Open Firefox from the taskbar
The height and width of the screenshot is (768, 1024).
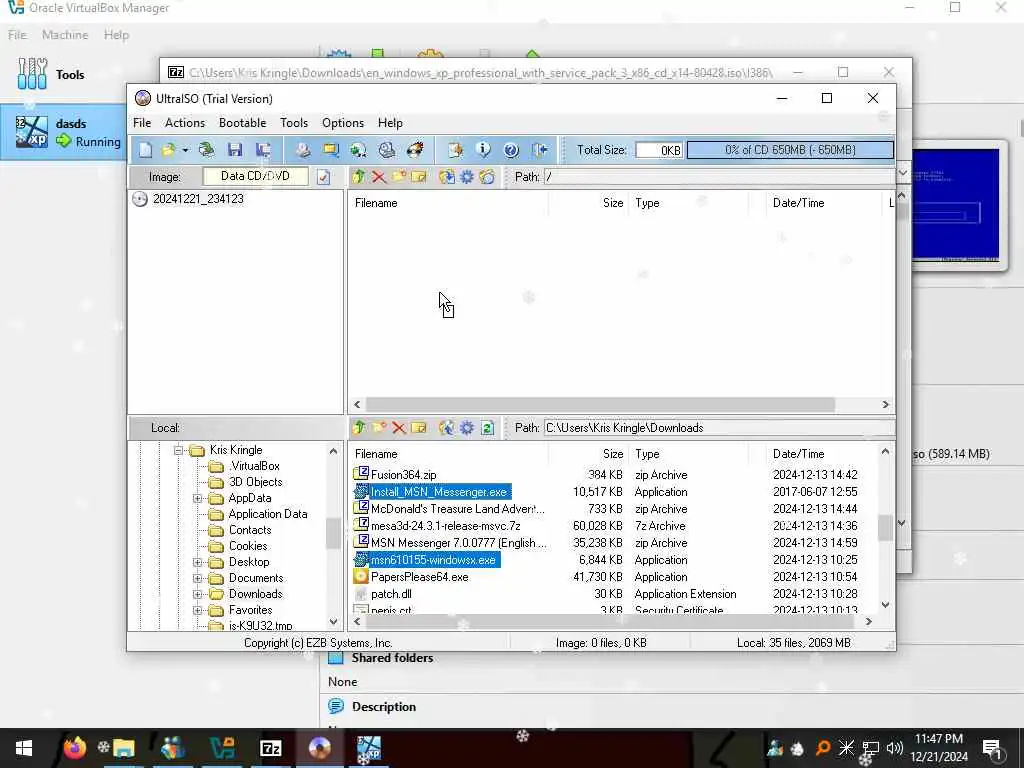74,748
